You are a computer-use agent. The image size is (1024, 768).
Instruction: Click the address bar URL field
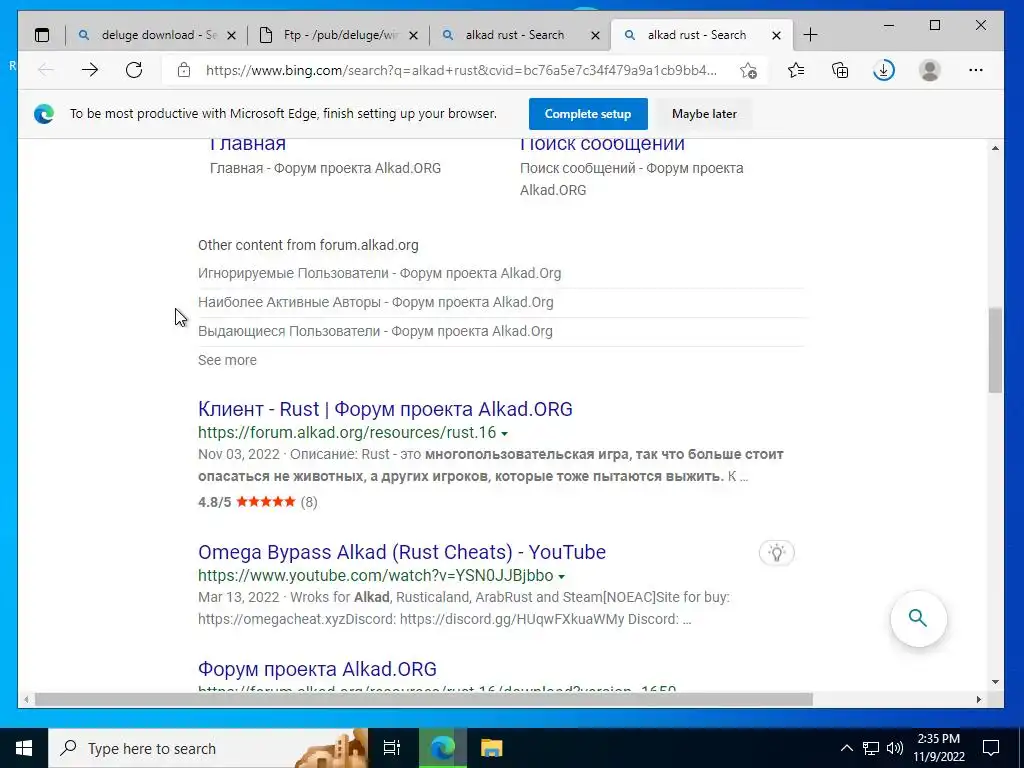tap(461, 70)
